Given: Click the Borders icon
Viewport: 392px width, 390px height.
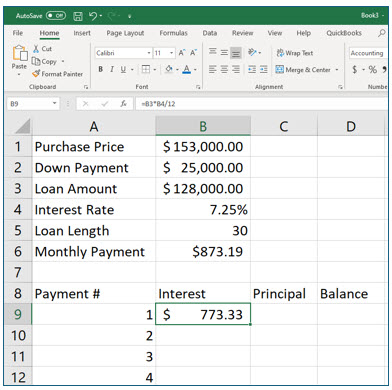Looking at the screenshot, I should pos(146,69).
